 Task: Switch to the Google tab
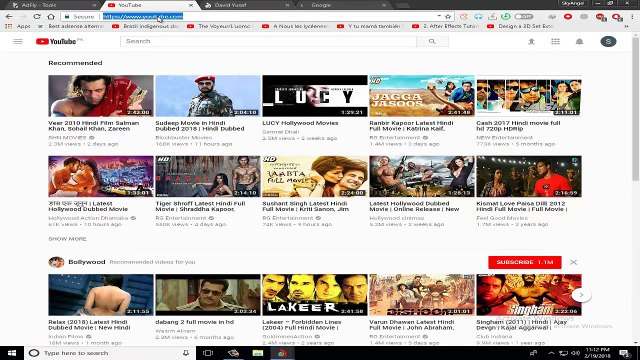(342, 5)
